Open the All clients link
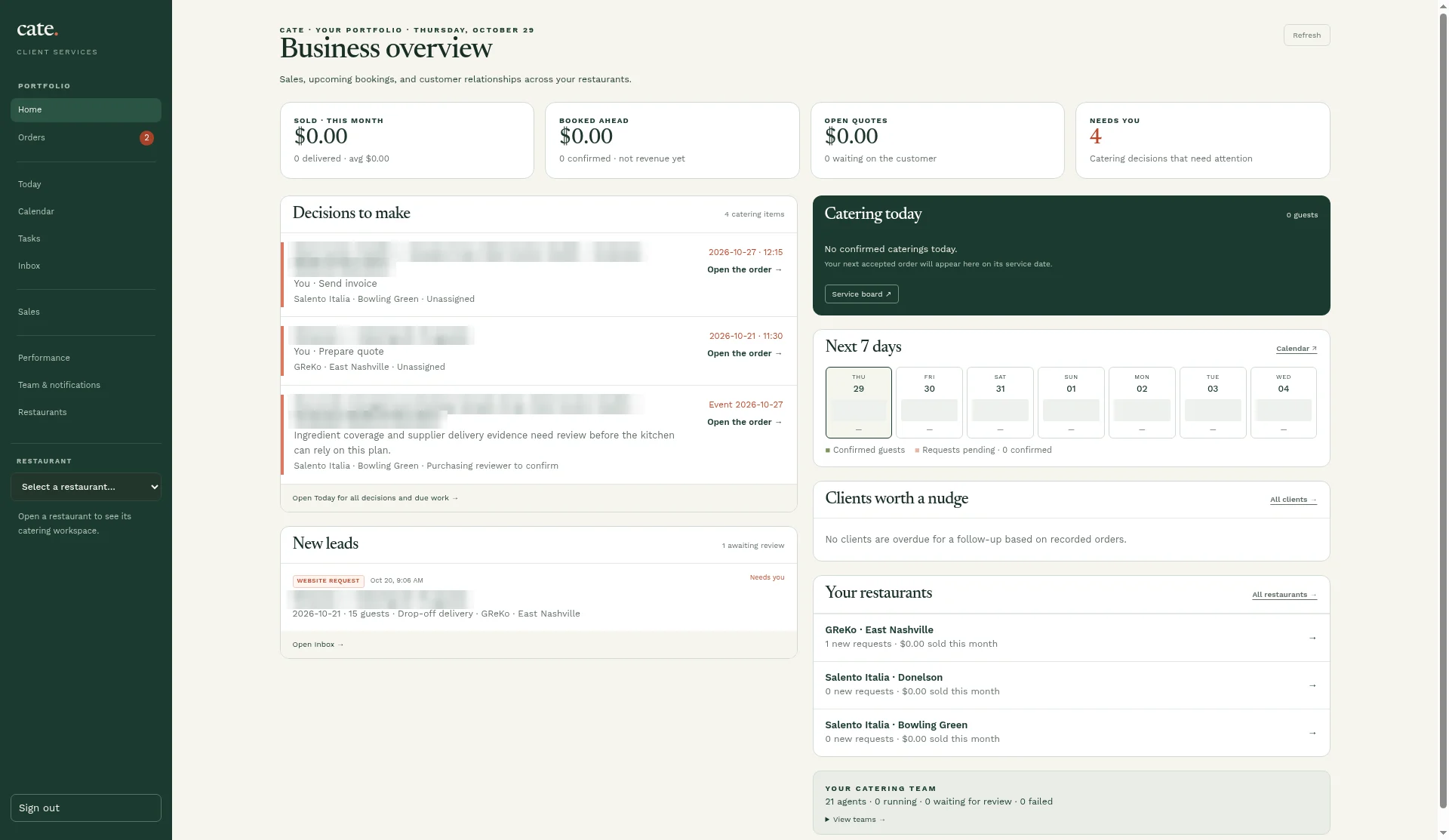The image size is (1449, 840). (1293, 500)
